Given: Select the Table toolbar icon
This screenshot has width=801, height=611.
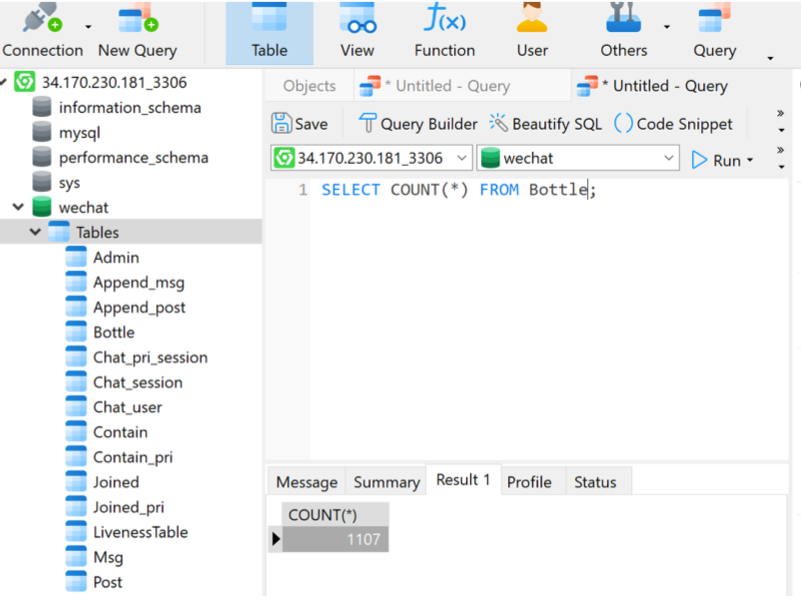Looking at the screenshot, I should [269, 31].
